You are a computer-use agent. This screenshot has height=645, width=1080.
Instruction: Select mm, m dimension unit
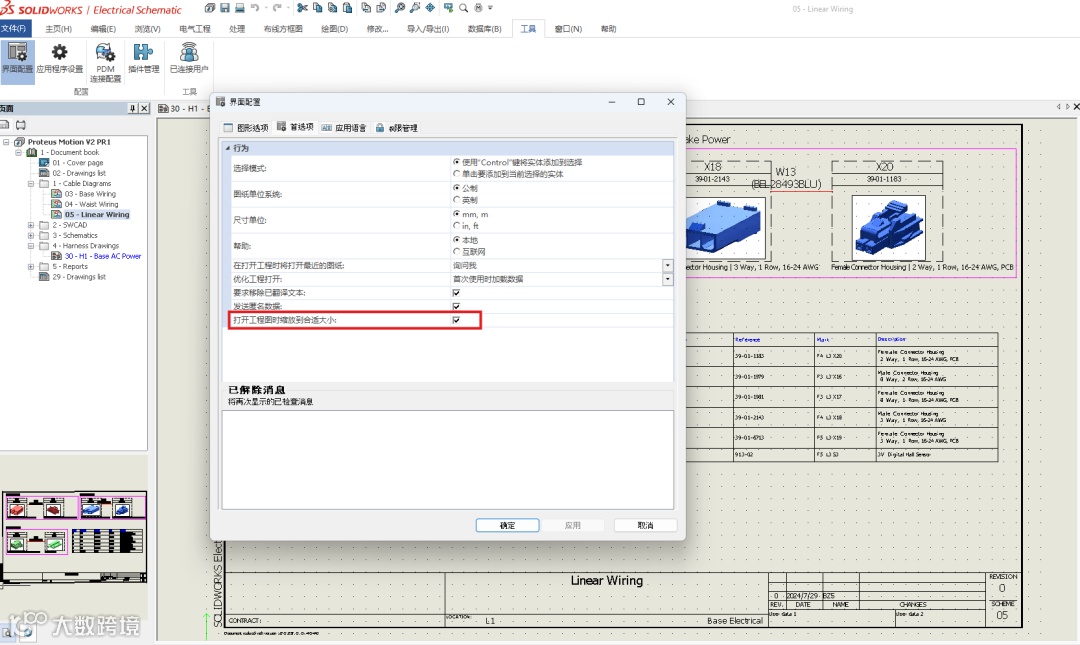pyautogui.click(x=456, y=214)
